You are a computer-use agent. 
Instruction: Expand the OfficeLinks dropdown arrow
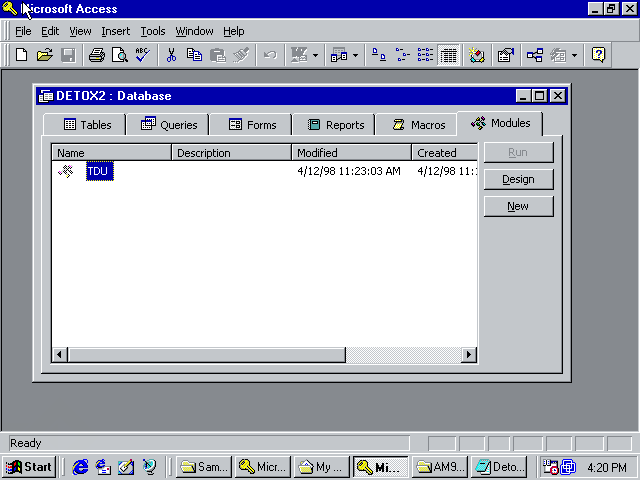click(316, 55)
